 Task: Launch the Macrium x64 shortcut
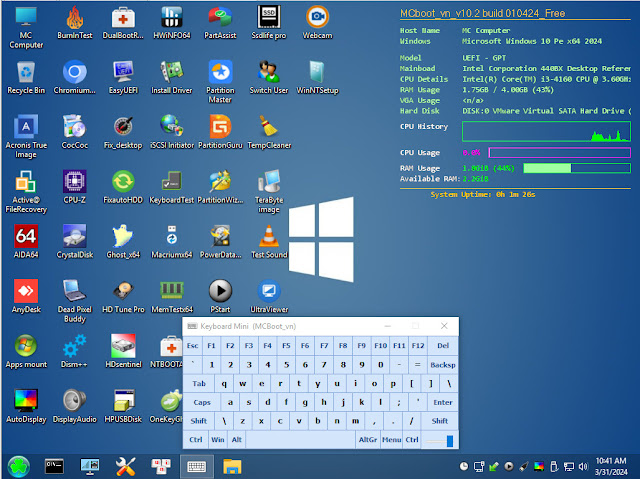click(171, 236)
